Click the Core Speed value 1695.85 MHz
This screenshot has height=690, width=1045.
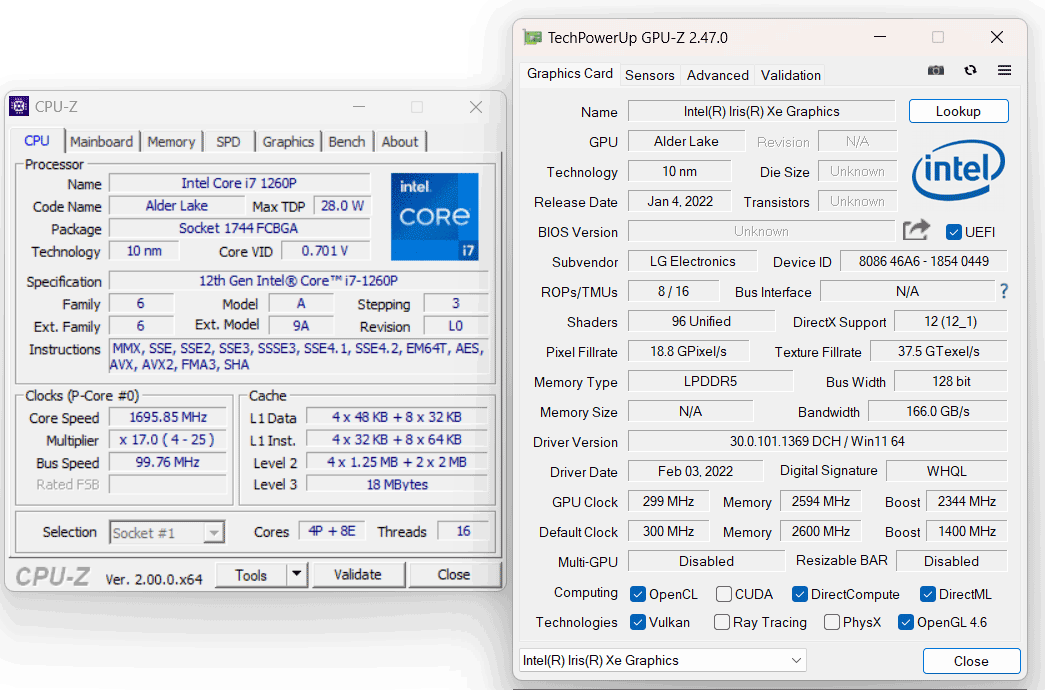coord(168,417)
